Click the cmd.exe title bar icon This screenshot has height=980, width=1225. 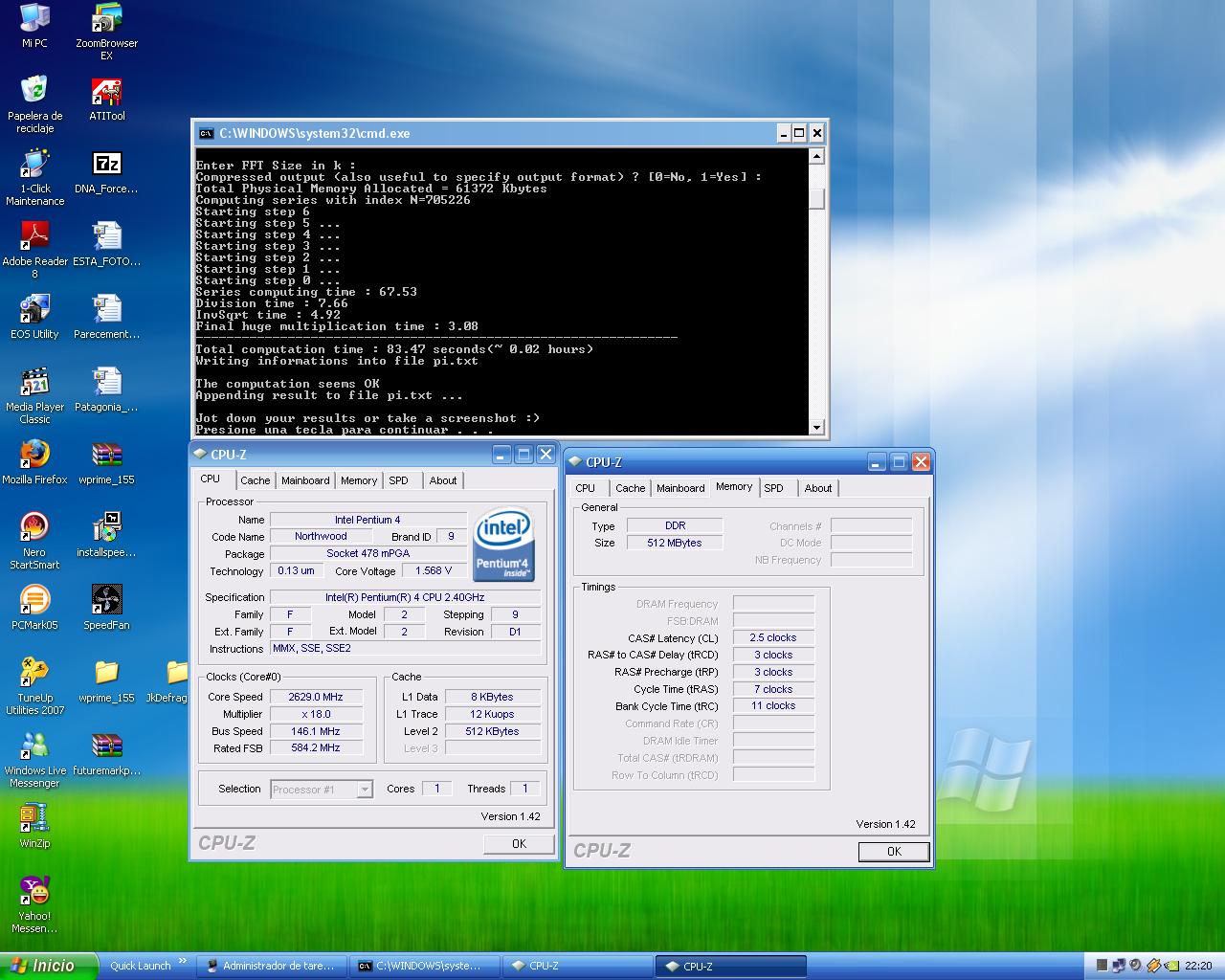pos(206,133)
